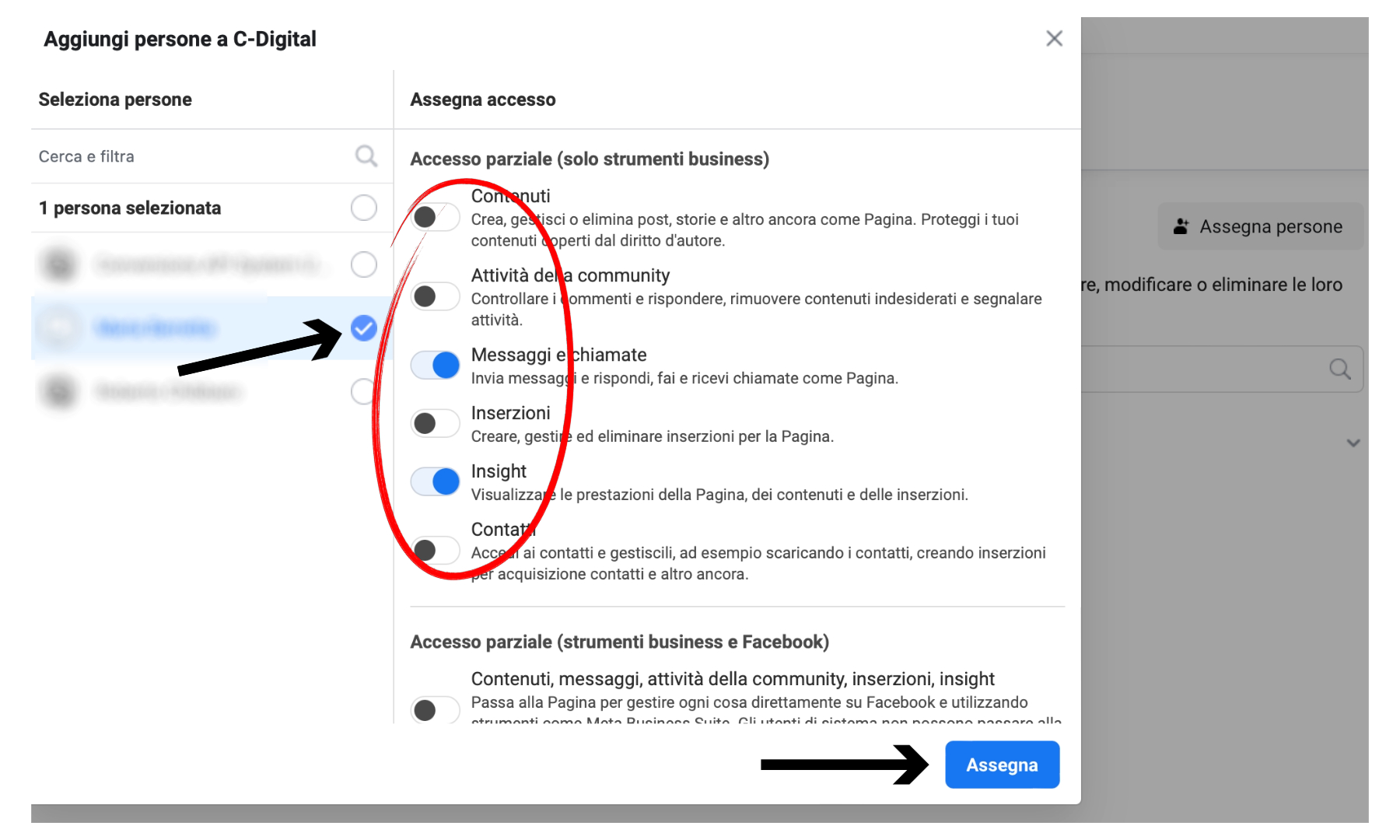Click the first blurred person's avatar
The width and height of the screenshot is (1400, 840).
pos(60,264)
